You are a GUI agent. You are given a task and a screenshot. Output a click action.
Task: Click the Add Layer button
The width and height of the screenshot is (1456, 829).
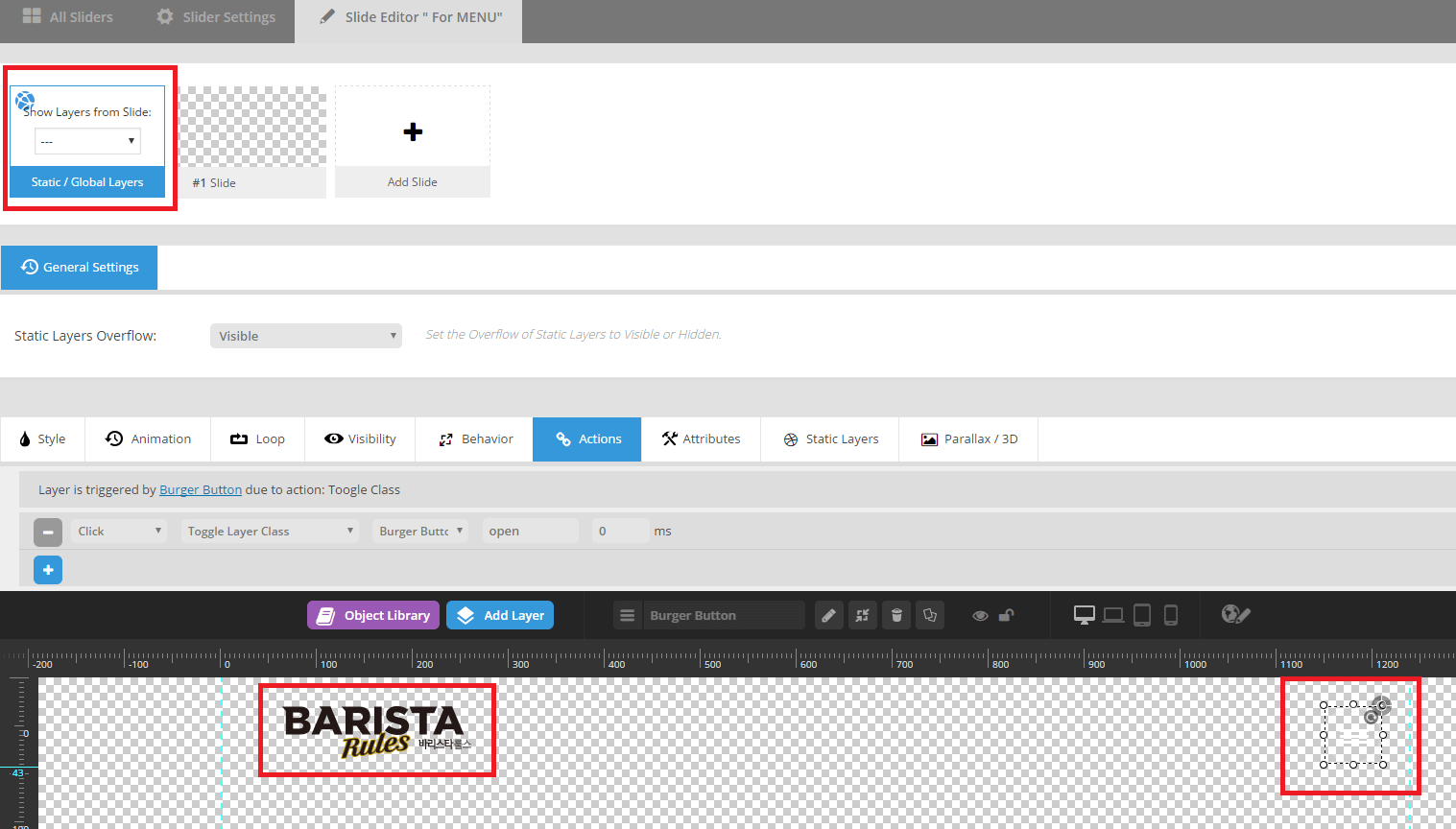click(x=500, y=616)
